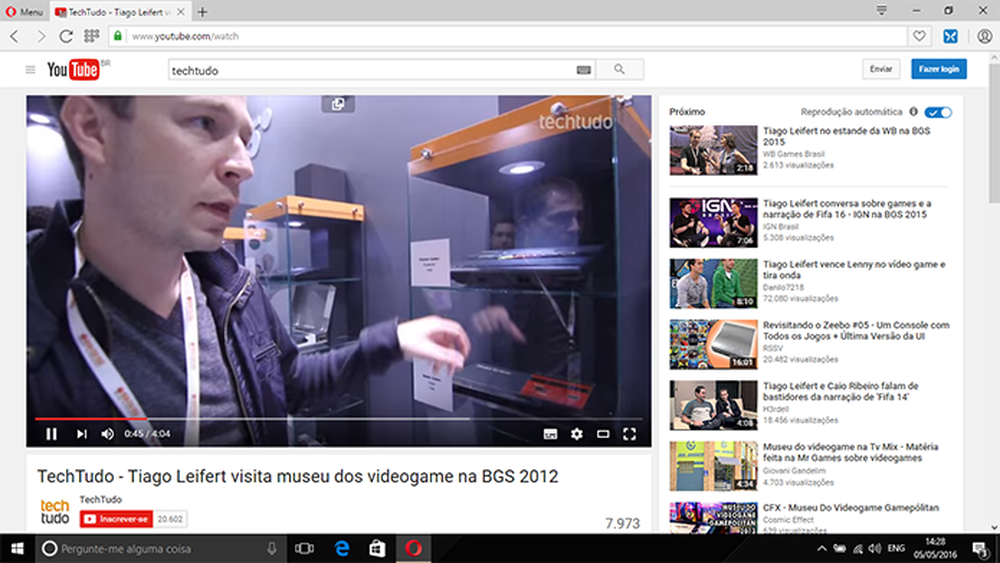1000x563 pixels.
Task: Toggle subtitles on the video player
Action: coord(550,434)
